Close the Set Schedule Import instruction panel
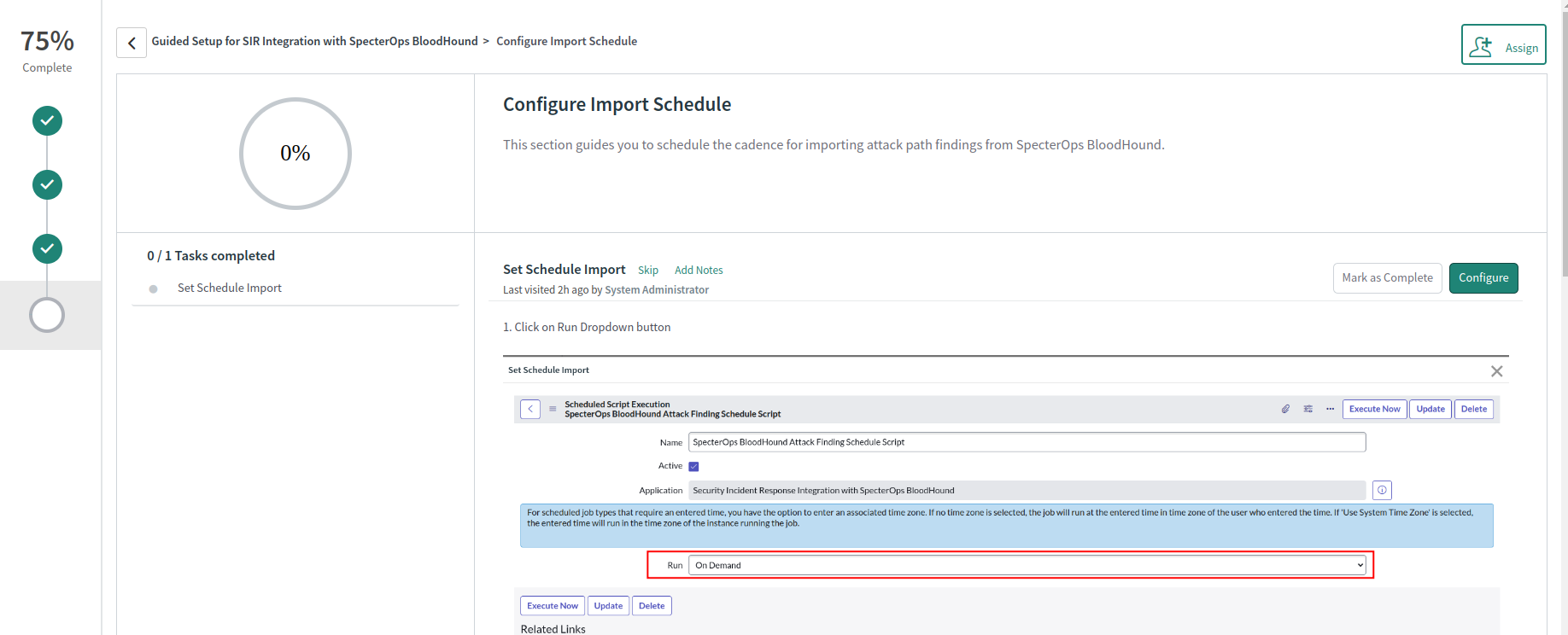This screenshot has width=1568, height=635. pyautogui.click(x=1496, y=371)
